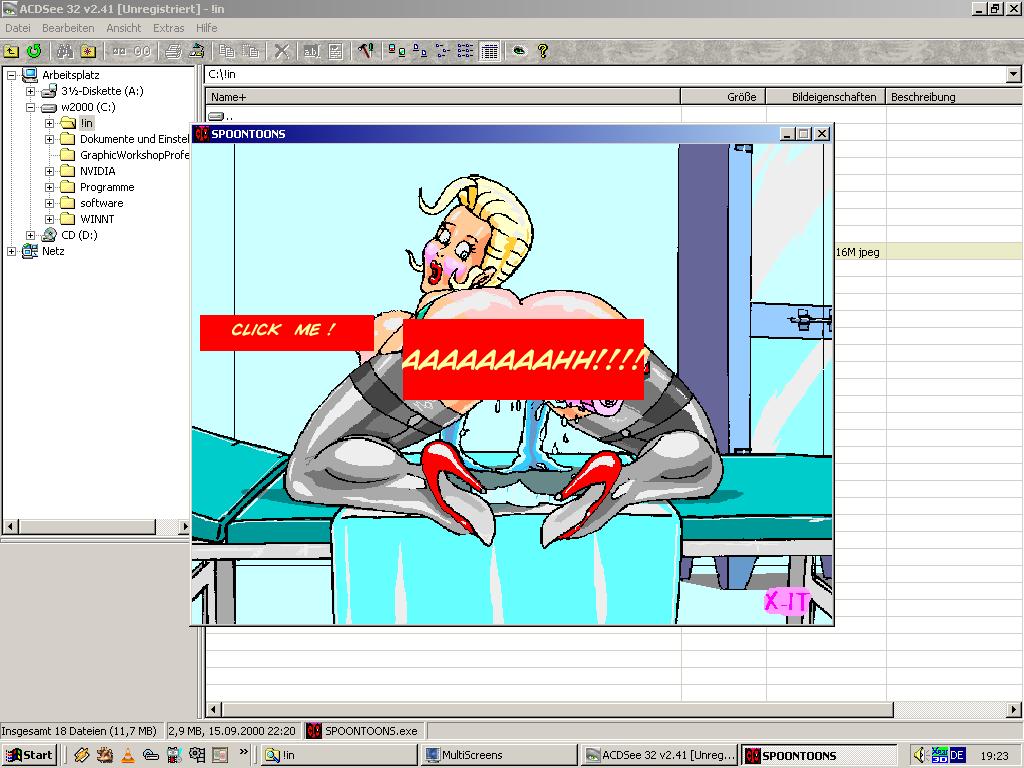Collapse the Arbeitsplatz tree node
Viewport: 1024px width, 768px height.
(12, 75)
